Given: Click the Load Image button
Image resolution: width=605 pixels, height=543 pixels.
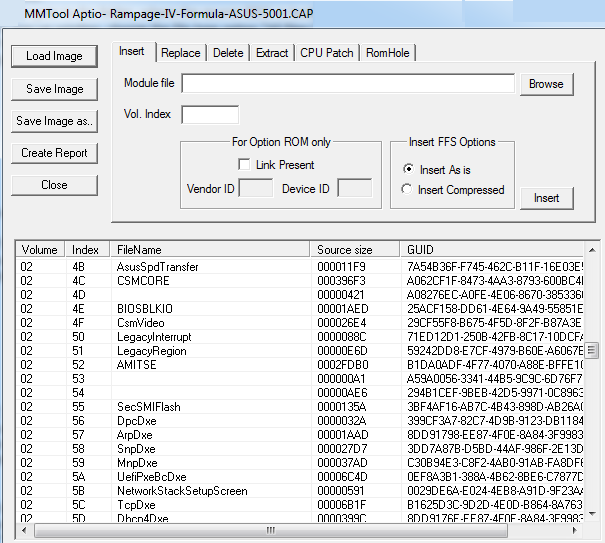Looking at the screenshot, I should (54, 56).
